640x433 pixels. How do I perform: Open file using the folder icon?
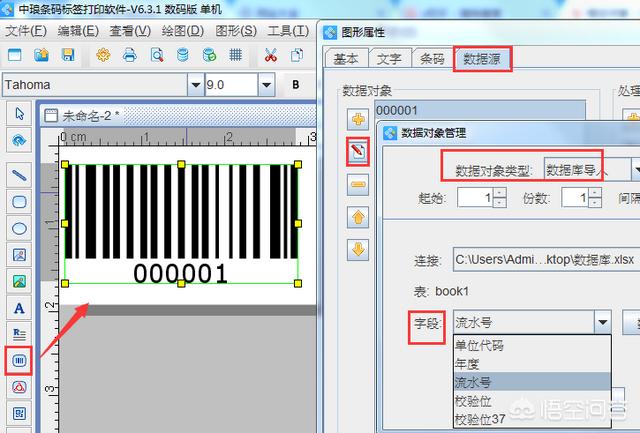point(41,55)
